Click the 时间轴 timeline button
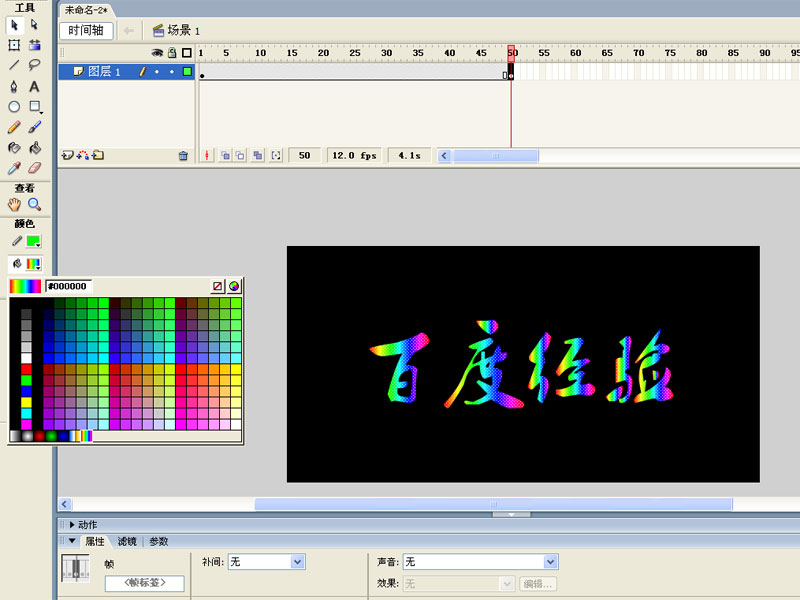This screenshot has width=800, height=600. (x=86, y=31)
